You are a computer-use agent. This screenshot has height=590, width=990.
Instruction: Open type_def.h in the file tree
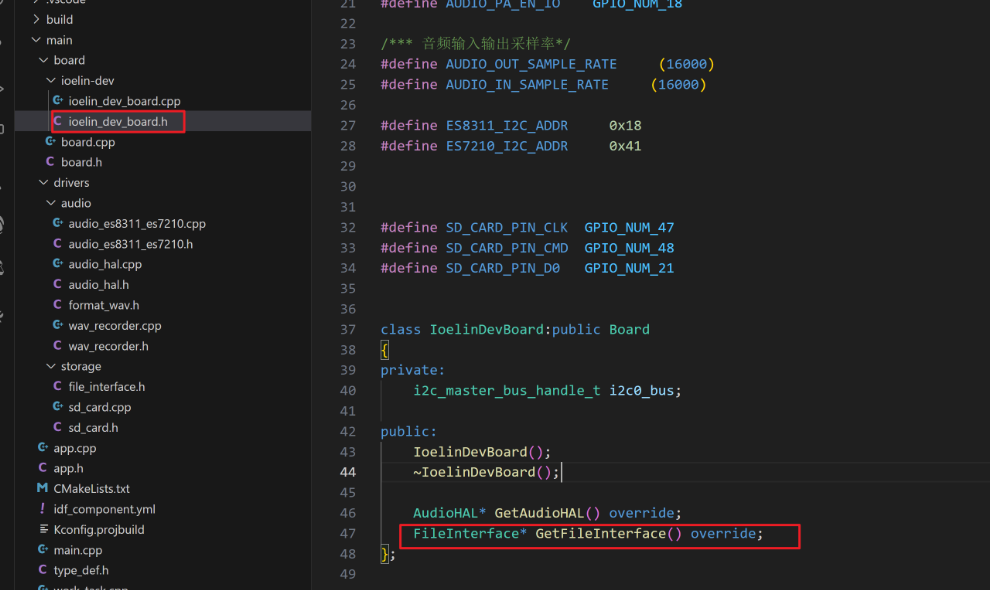pyautogui.click(x=81, y=570)
